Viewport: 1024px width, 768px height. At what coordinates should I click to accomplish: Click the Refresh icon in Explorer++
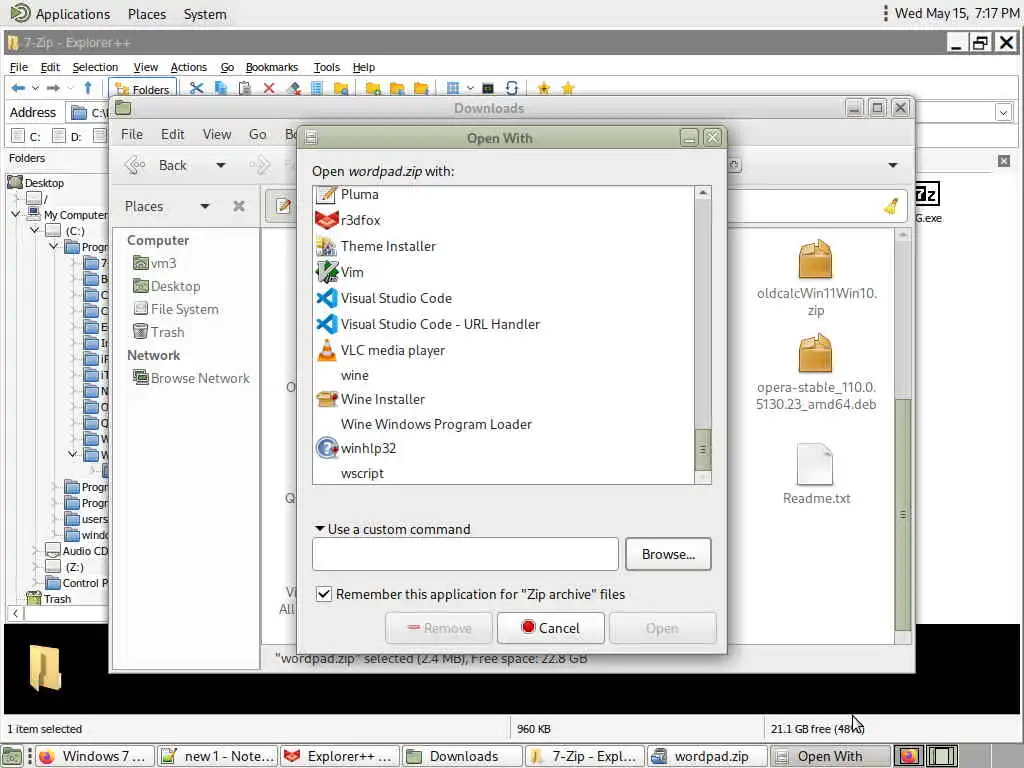(512, 88)
